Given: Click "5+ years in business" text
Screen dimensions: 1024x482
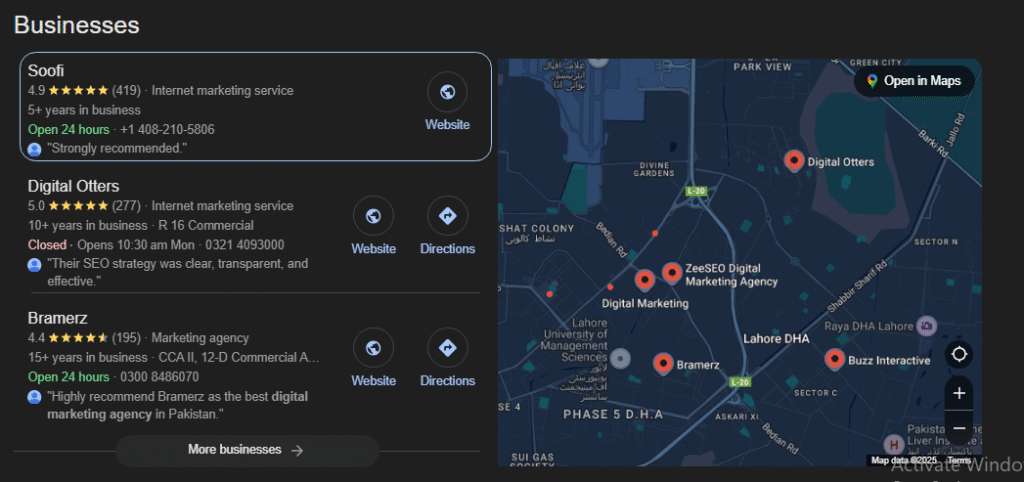Looking at the screenshot, I should point(84,110).
